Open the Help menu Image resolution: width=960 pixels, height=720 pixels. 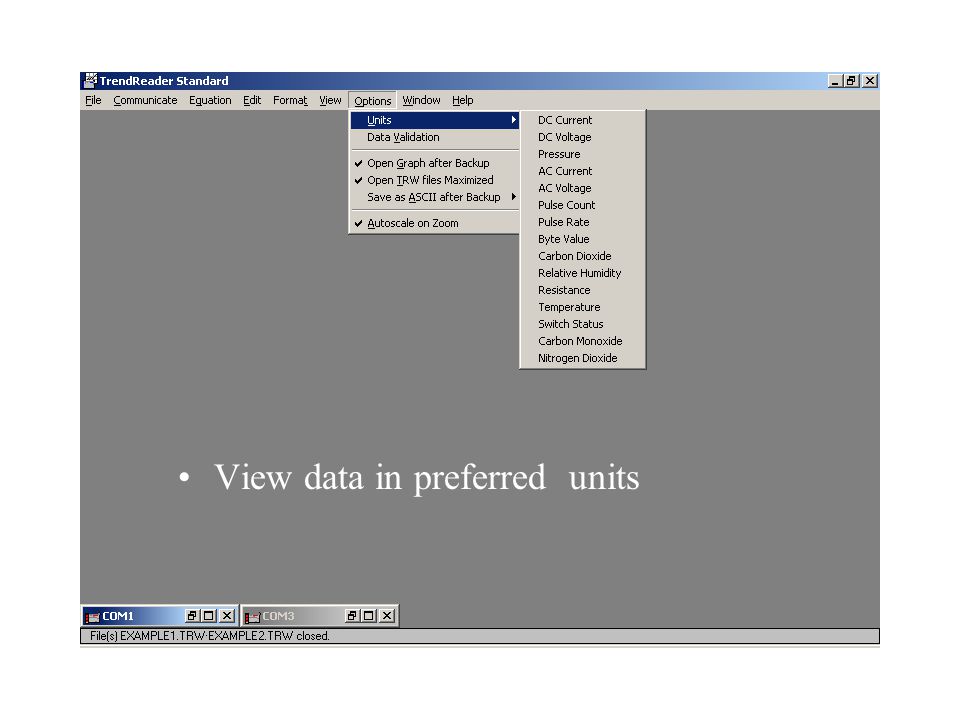point(463,100)
